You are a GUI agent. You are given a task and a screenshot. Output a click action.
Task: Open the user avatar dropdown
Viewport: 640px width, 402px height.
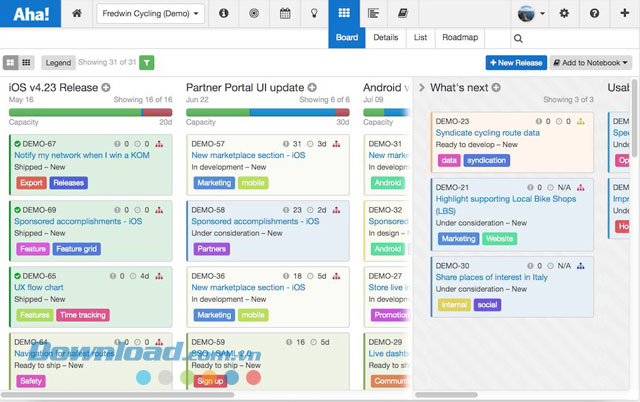531,13
